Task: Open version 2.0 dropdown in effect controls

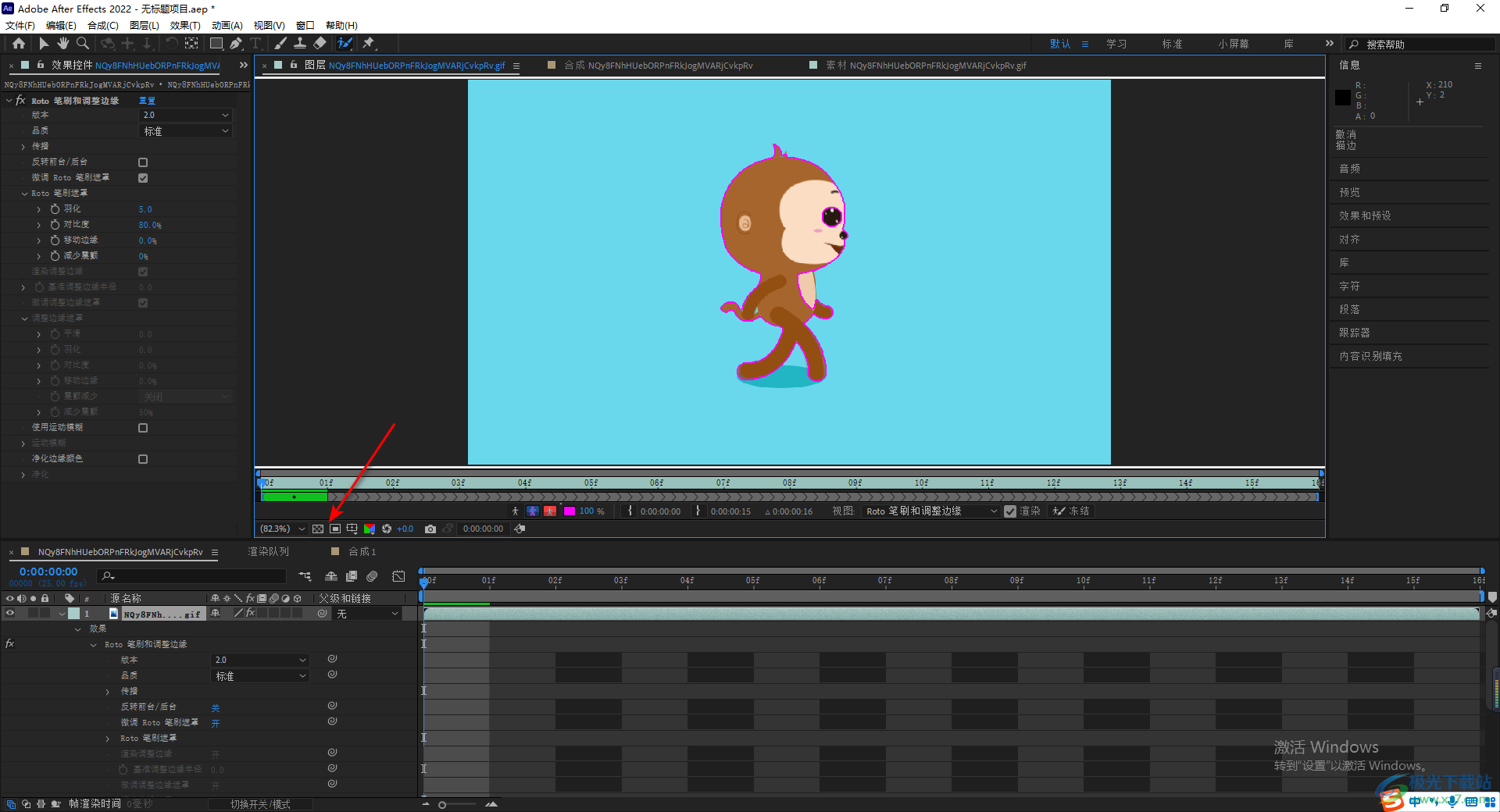Action: coord(186,115)
